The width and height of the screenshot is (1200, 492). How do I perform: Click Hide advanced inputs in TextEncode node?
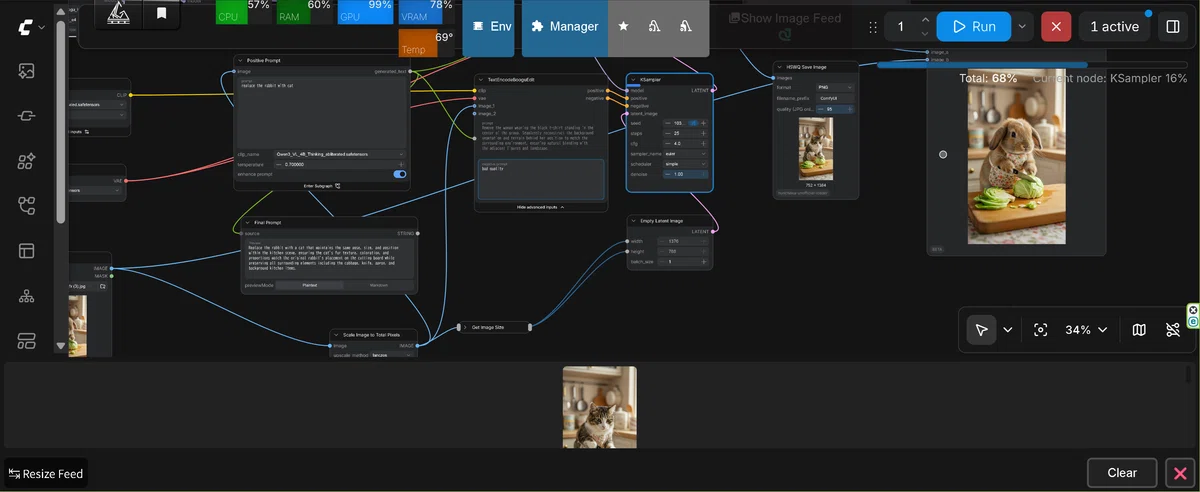tap(541, 206)
